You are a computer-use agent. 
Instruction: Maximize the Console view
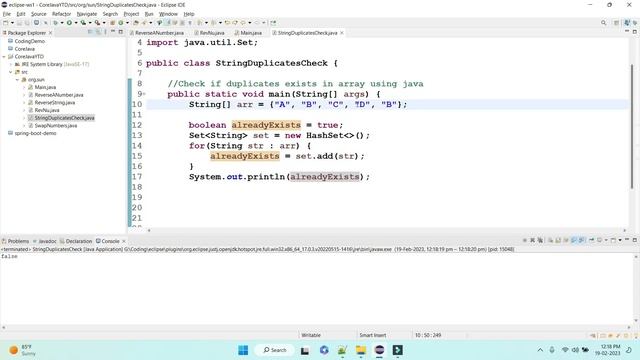635,240
